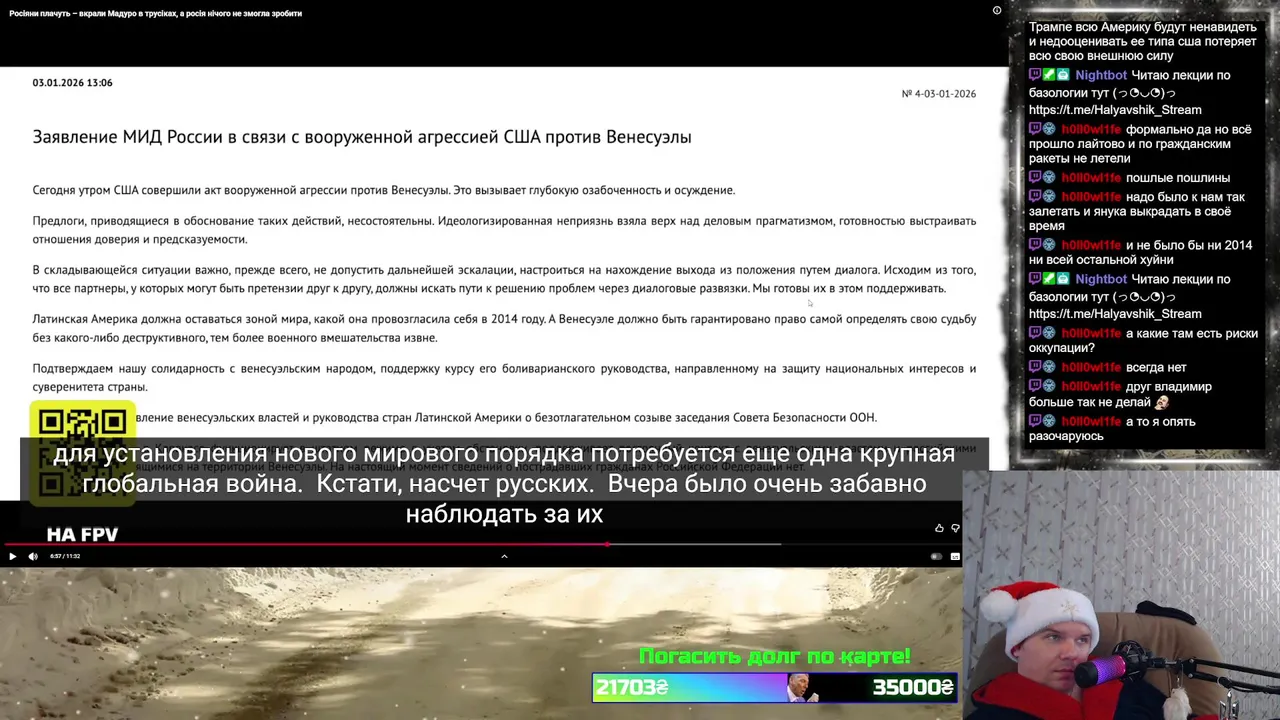Expand the upward chevron in the player bar
Image resolution: width=1280 pixels, height=720 pixels.
[504, 556]
